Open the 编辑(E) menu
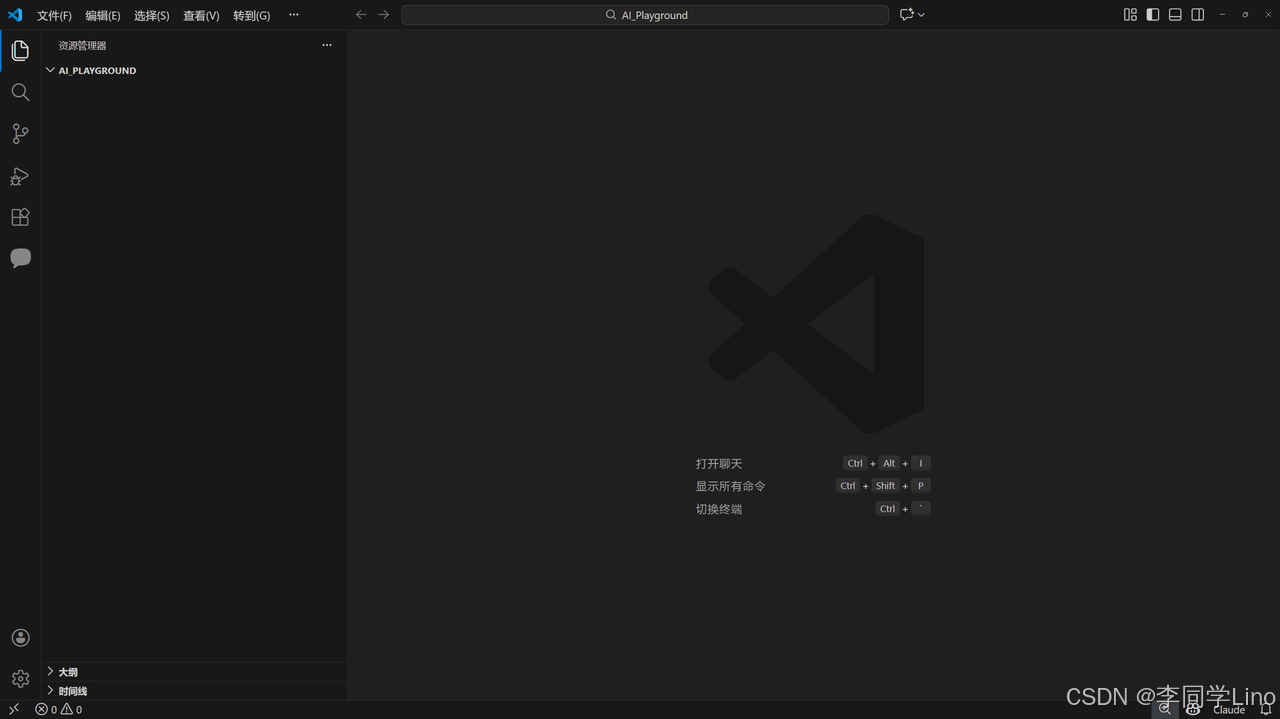Viewport: 1280px width, 719px height. point(103,16)
